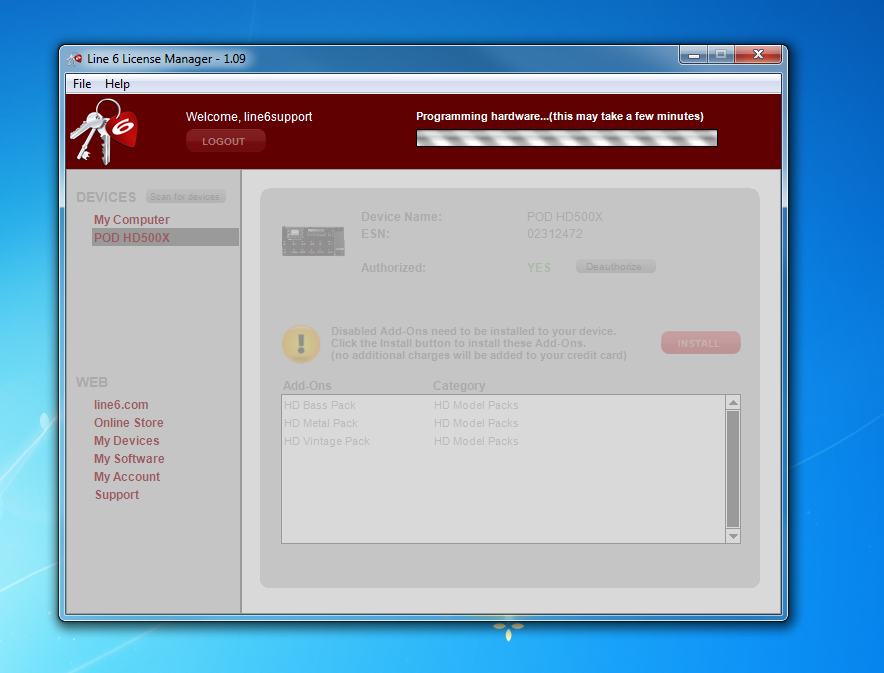Click the Category column header
Viewport: 884px width, 673px height.
(x=459, y=386)
